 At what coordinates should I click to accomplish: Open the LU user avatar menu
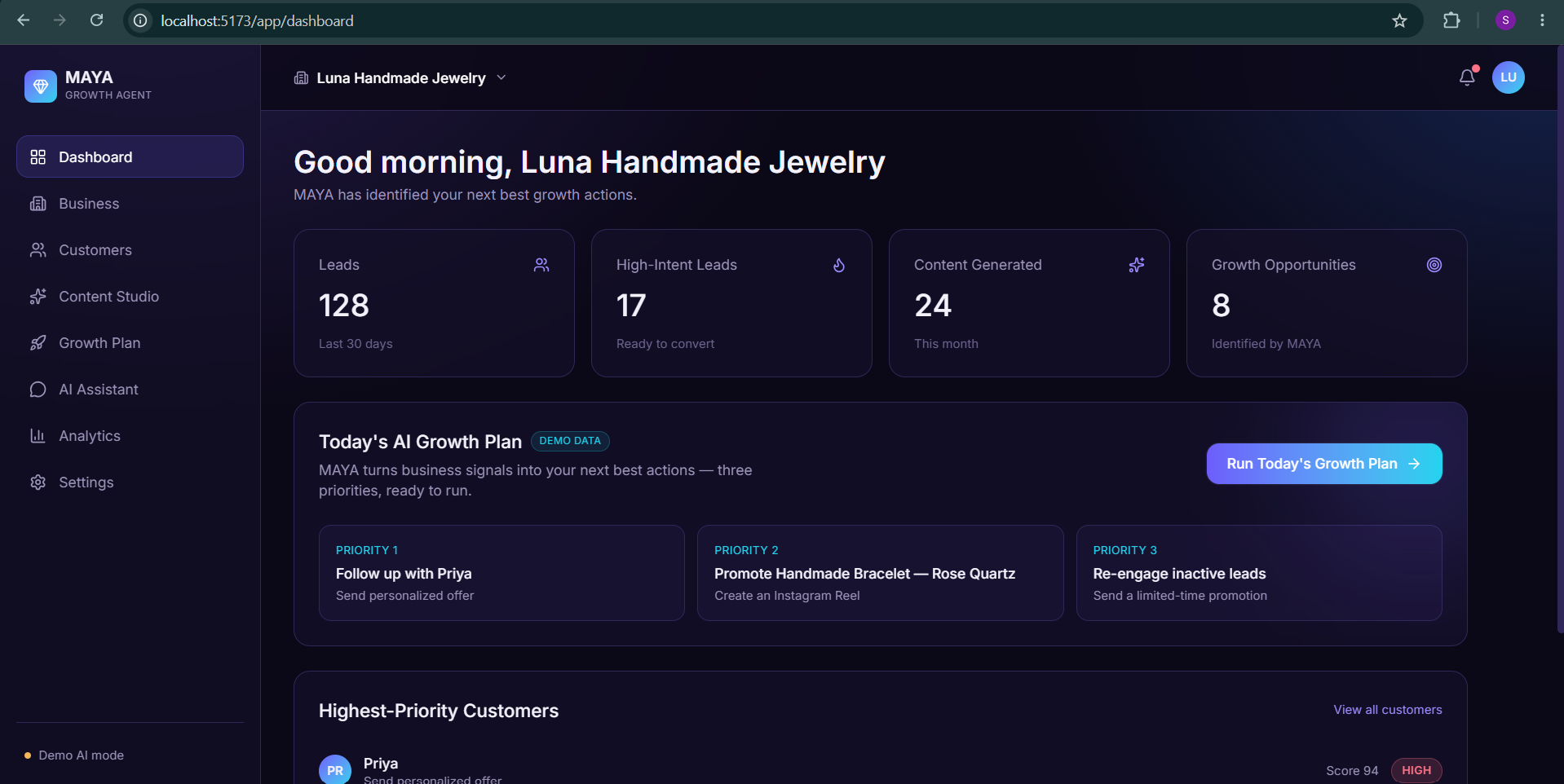pyautogui.click(x=1509, y=77)
